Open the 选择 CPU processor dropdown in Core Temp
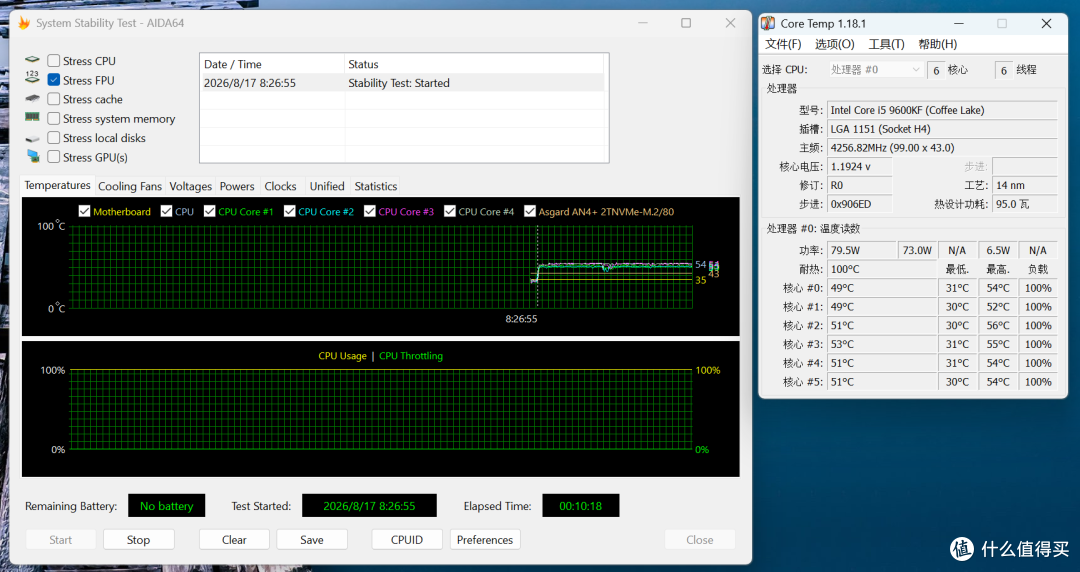The height and width of the screenshot is (572, 1080). tap(875, 70)
